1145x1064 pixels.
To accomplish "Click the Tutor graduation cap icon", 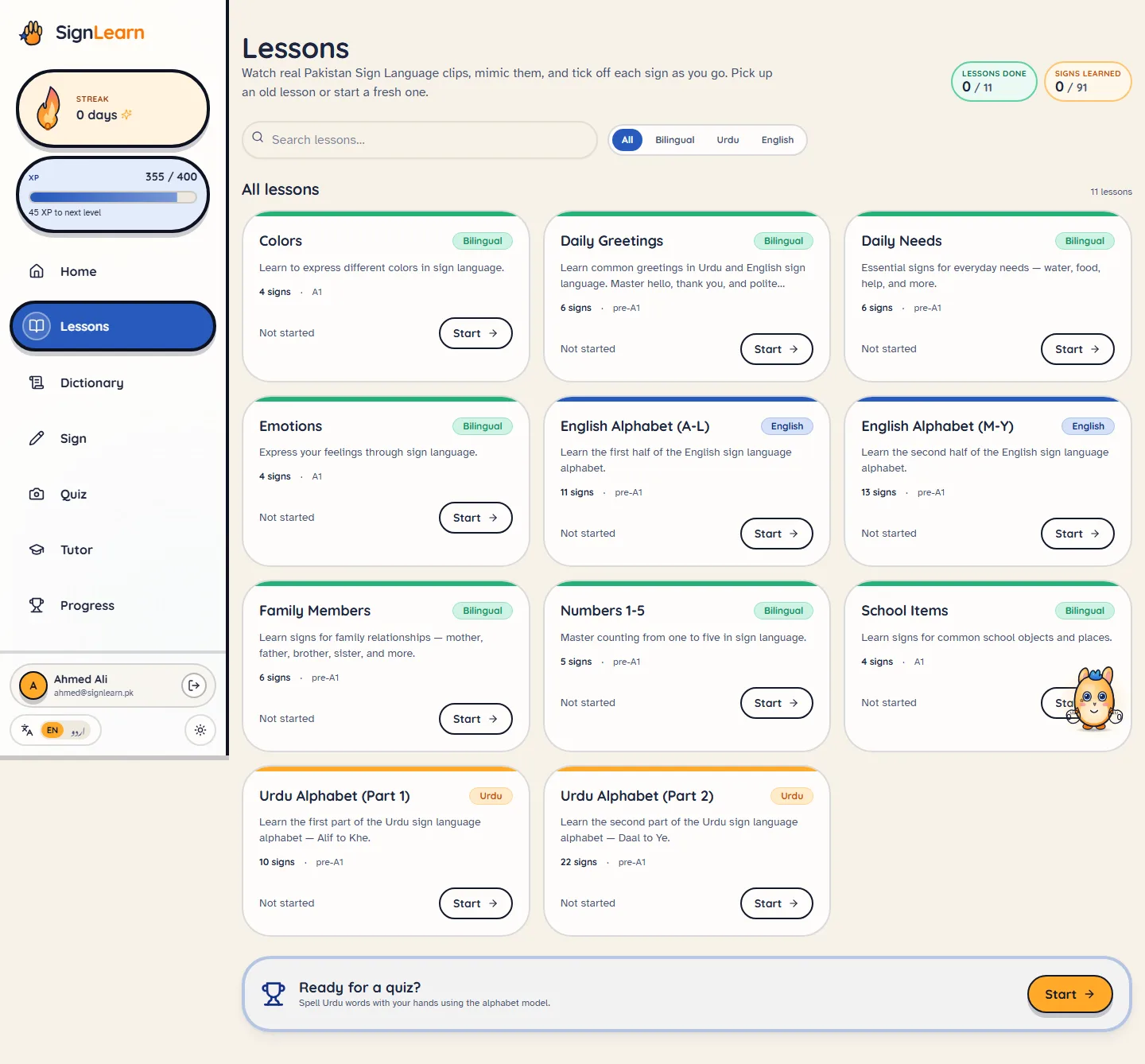I will [x=37, y=549].
